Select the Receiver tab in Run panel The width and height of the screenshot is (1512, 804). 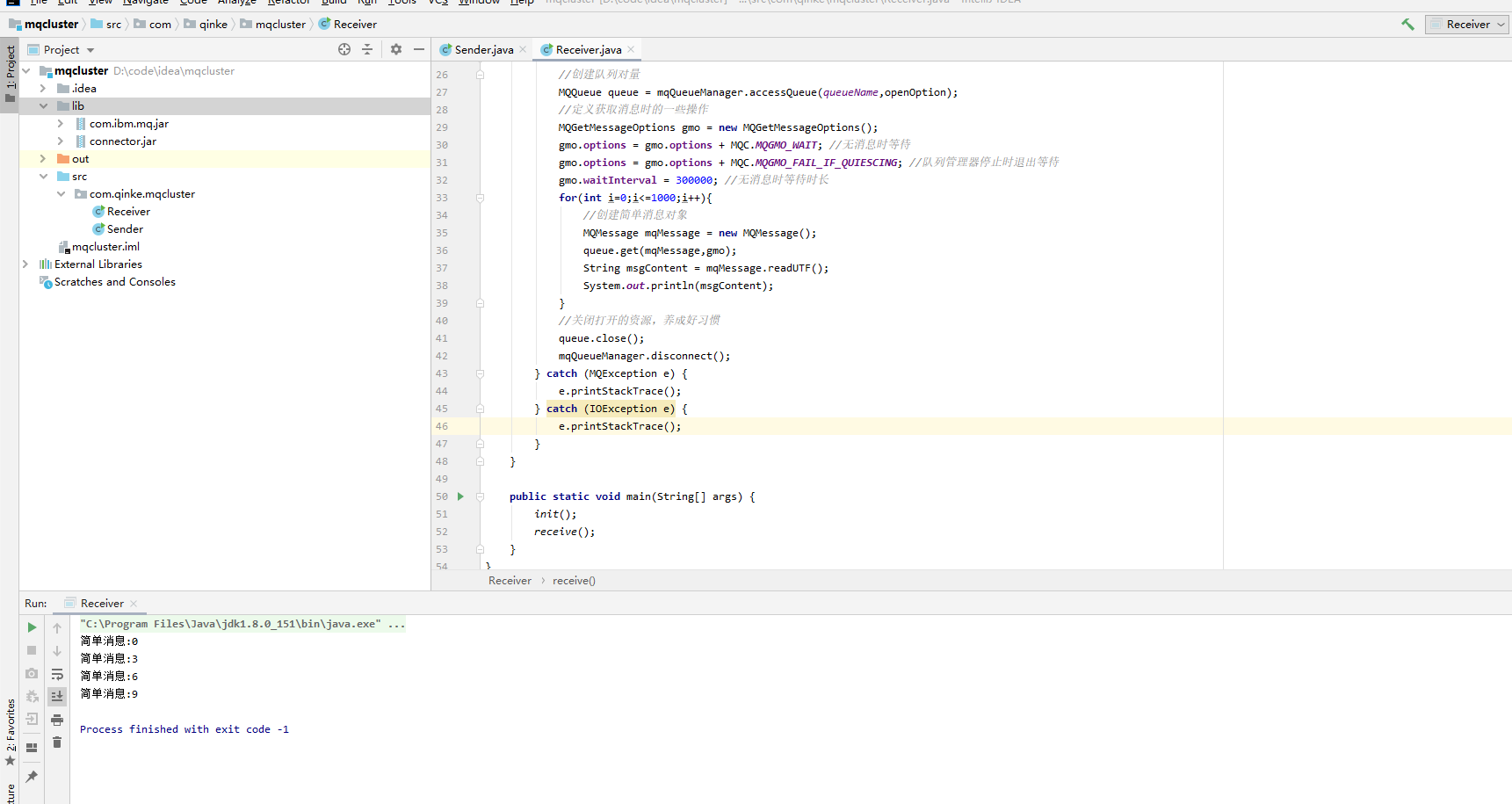pyautogui.click(x=102, y=604)
